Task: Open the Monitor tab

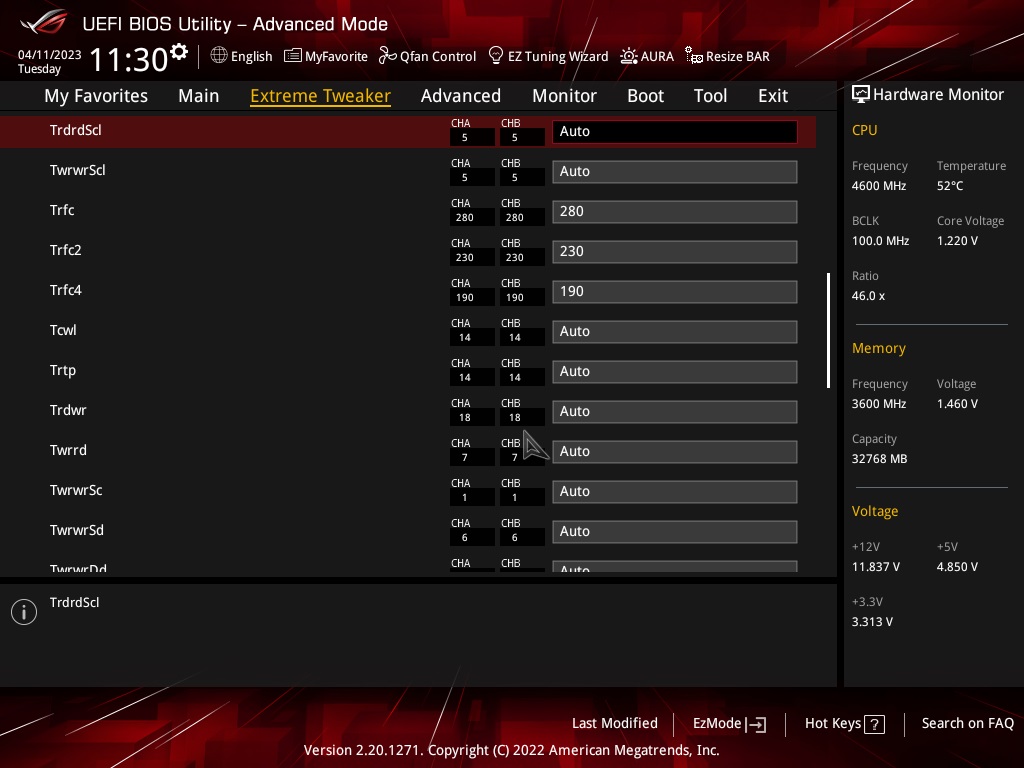Action: point(564,96)
